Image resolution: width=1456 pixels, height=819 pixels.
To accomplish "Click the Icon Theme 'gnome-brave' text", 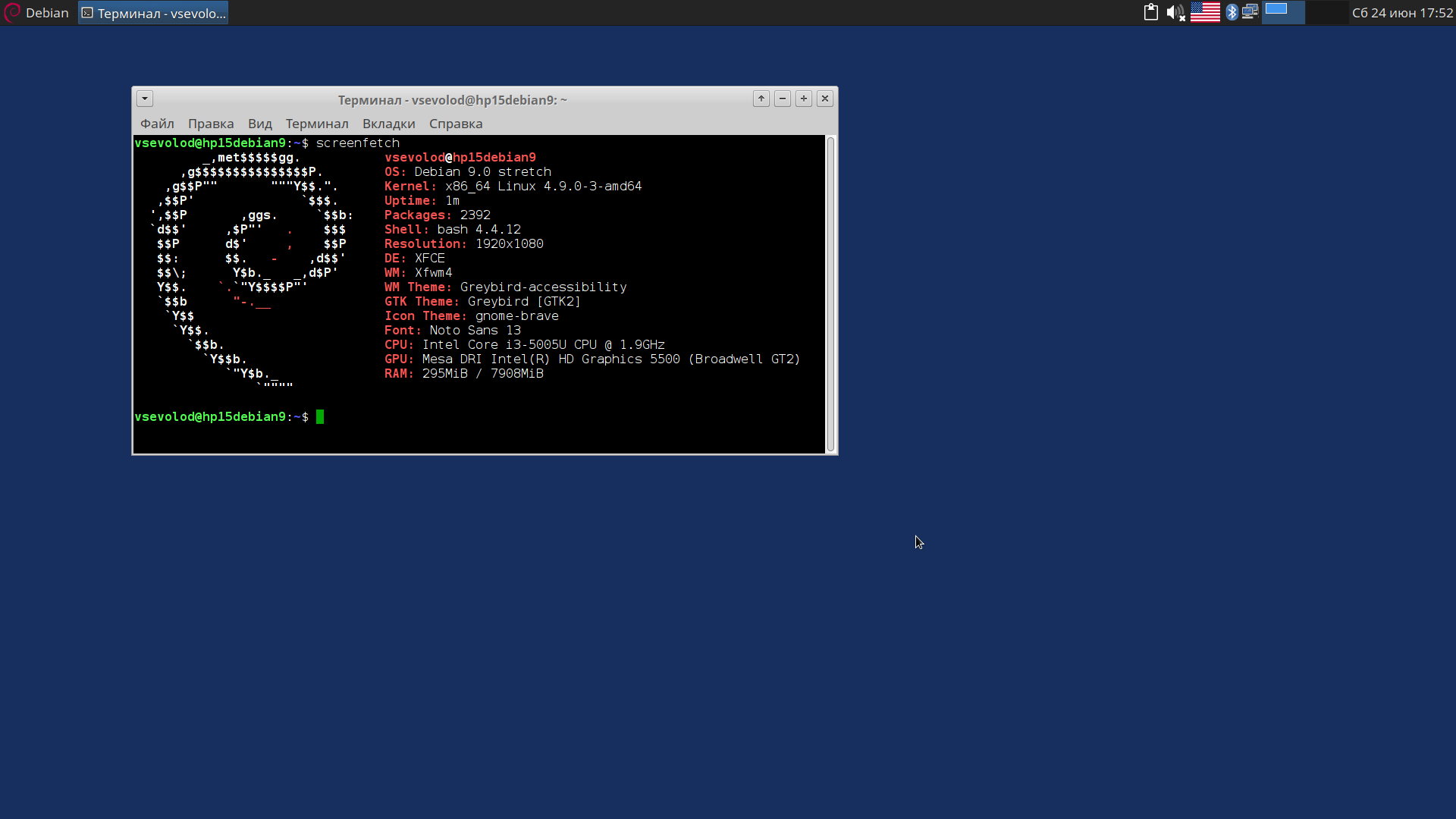I will pos(517,316).
